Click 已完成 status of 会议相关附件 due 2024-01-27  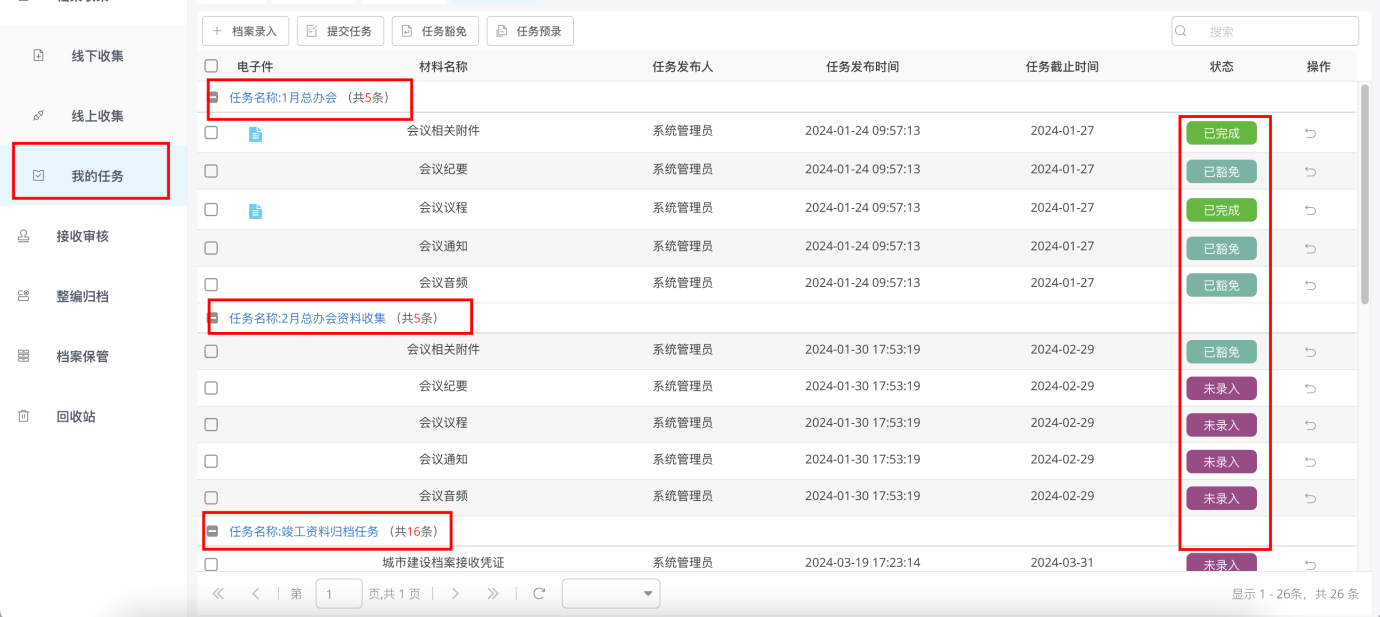coord(1221,133)
